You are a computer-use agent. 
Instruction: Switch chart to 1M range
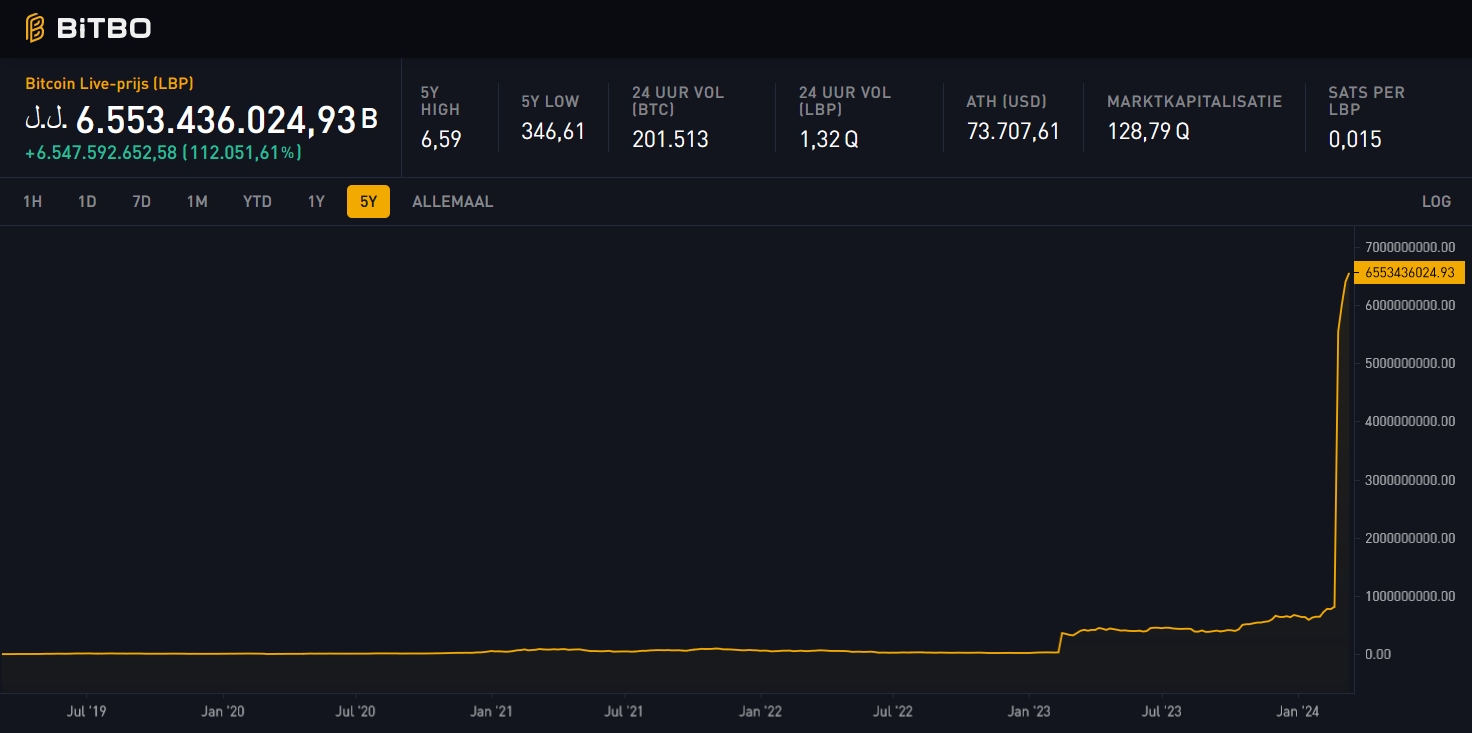(x=197, y=201)
